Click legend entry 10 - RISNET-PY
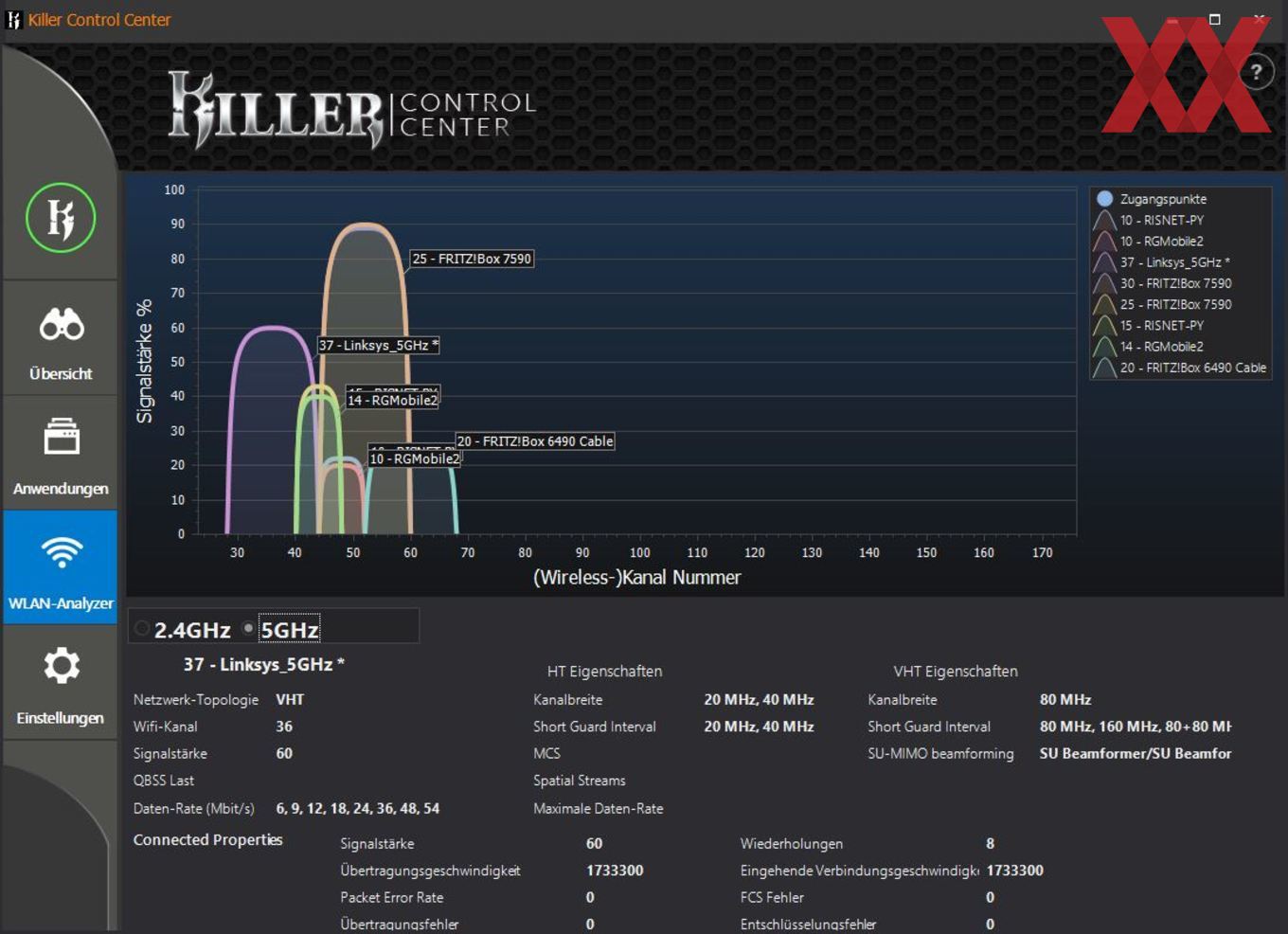This screenshot has width=1288, height=934. 1161,220
